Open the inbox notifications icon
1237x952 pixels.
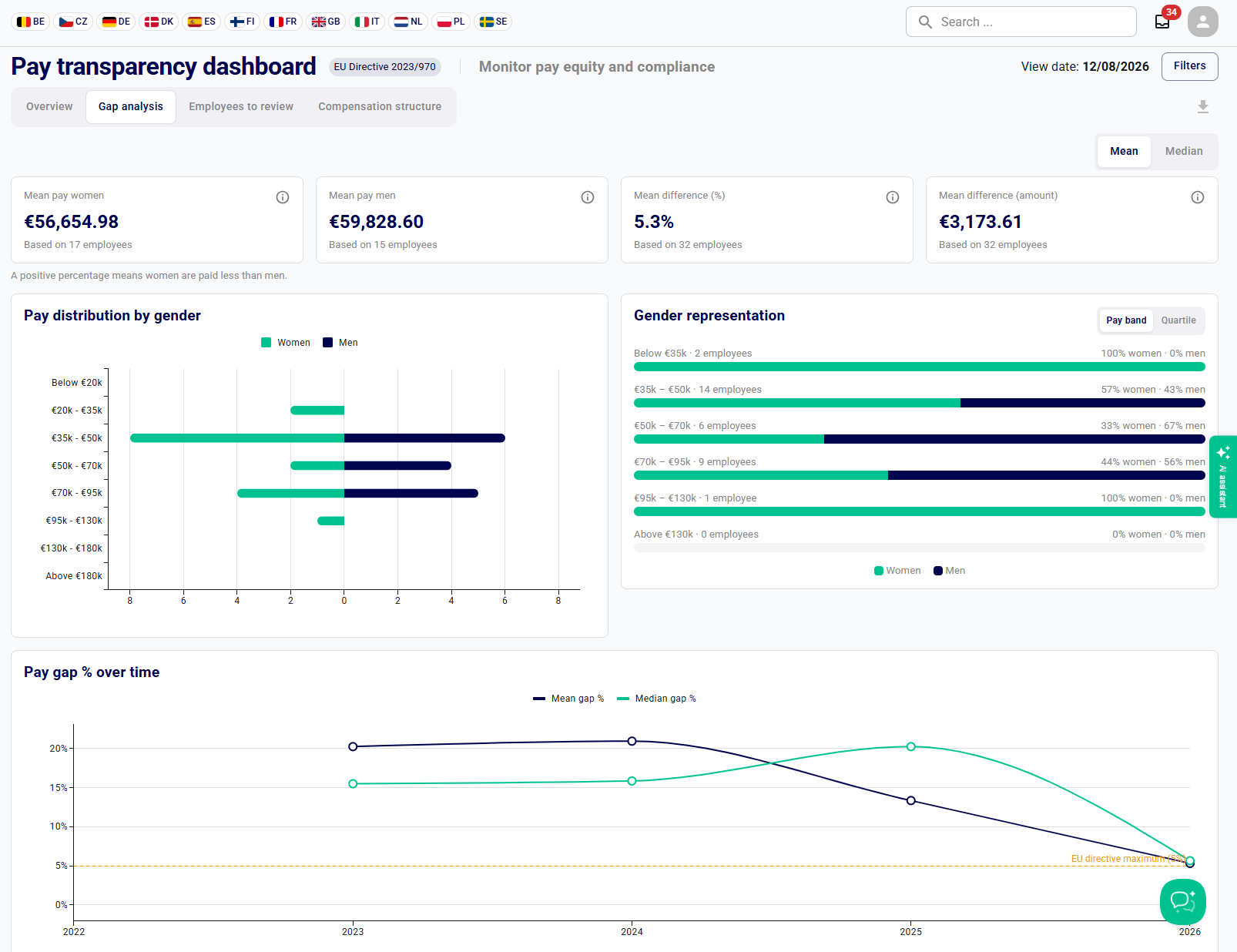[1162, 22]
